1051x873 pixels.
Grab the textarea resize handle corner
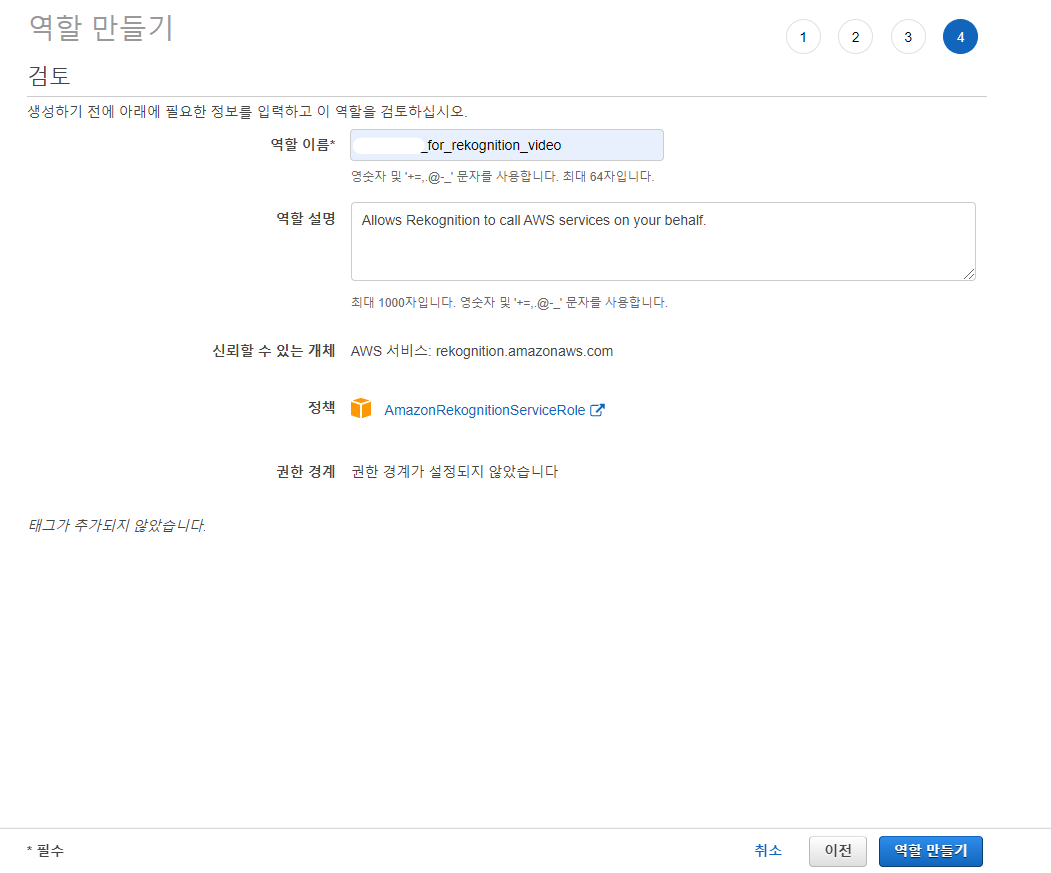(969, 274)
